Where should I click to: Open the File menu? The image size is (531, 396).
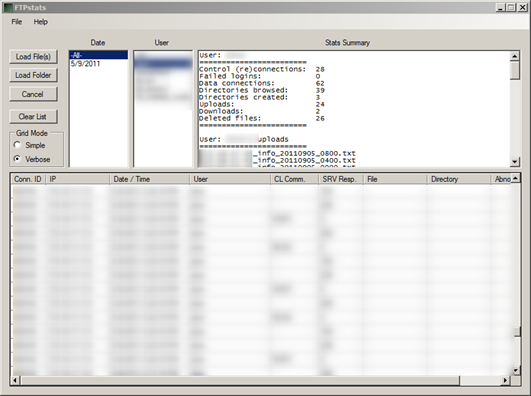point(17,22)
